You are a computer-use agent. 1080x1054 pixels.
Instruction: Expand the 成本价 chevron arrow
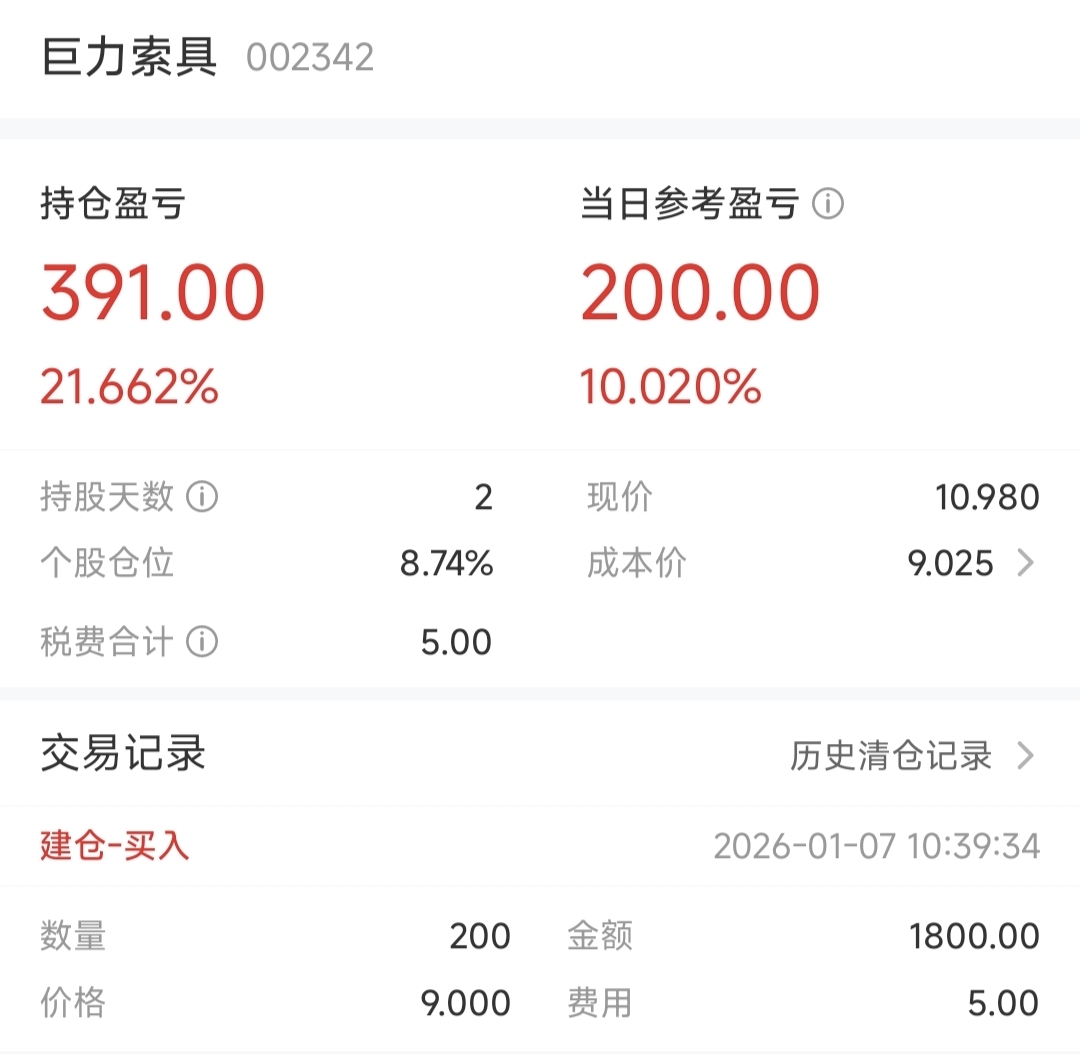pyautogui.click(x=1026, y=563)
